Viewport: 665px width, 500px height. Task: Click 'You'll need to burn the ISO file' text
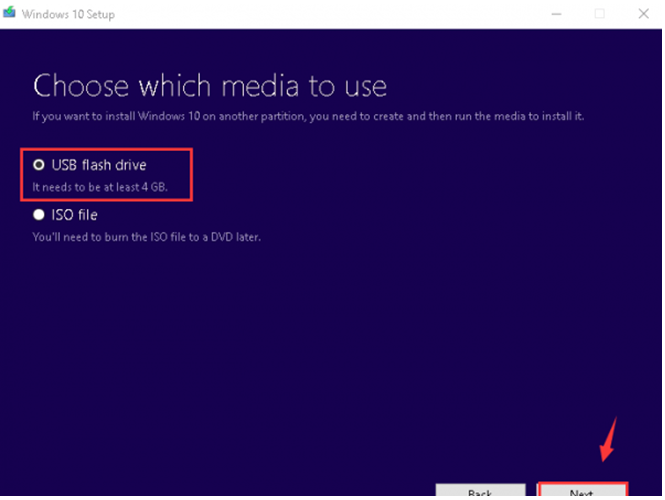146,237
